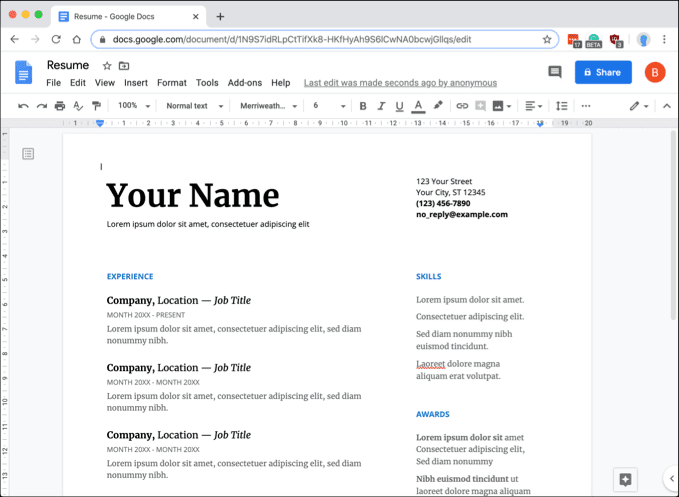Image resolution: width=679 pixels, height=497 pixels.
Task: Open the highlight color marker
Action: pyautogui.click(x=438, y=105)
